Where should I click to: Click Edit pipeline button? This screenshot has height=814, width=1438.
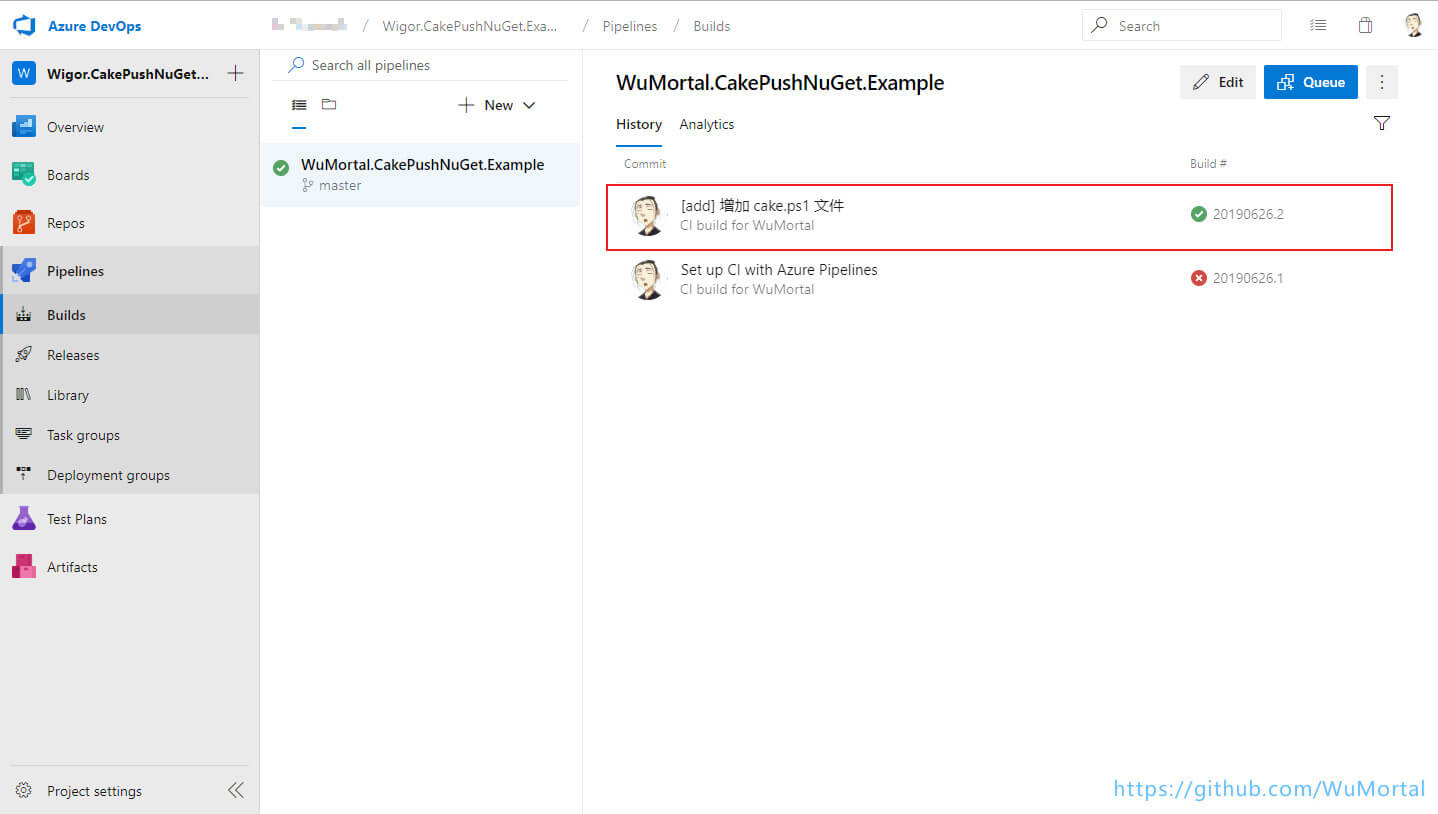1218,82
